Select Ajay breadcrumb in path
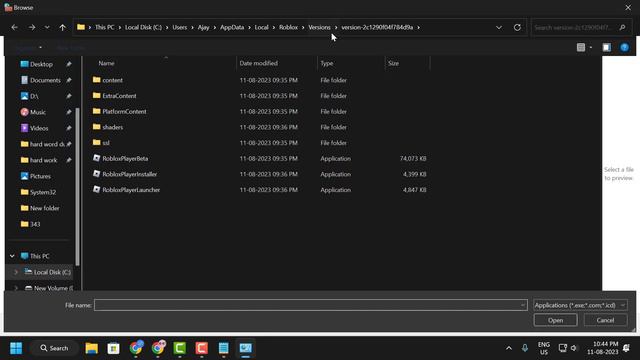 (203, 27)
